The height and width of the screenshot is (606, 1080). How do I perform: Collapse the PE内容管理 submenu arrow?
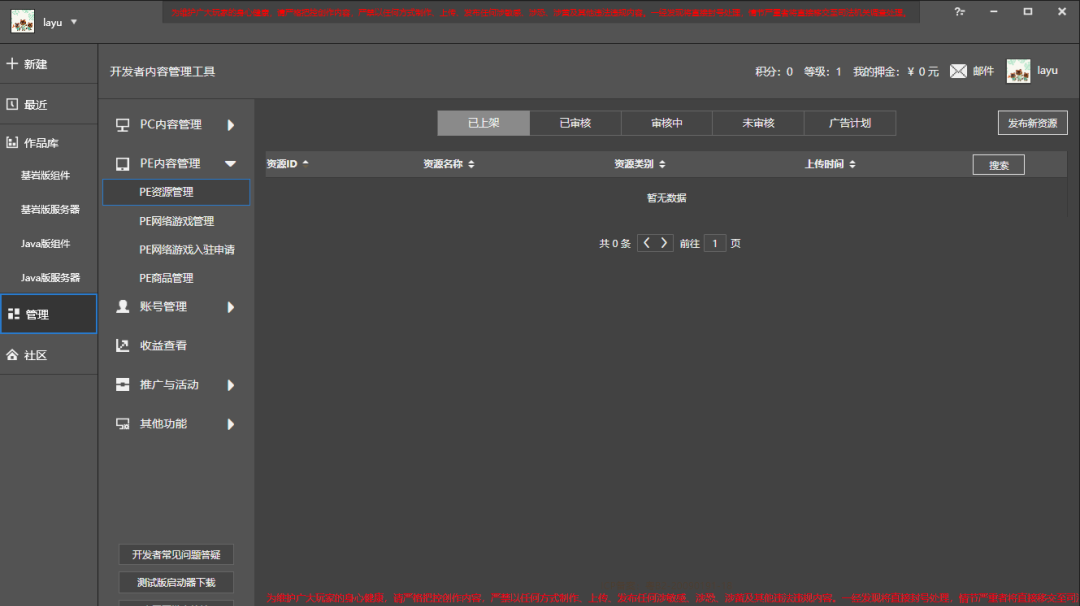coord(230,164)
